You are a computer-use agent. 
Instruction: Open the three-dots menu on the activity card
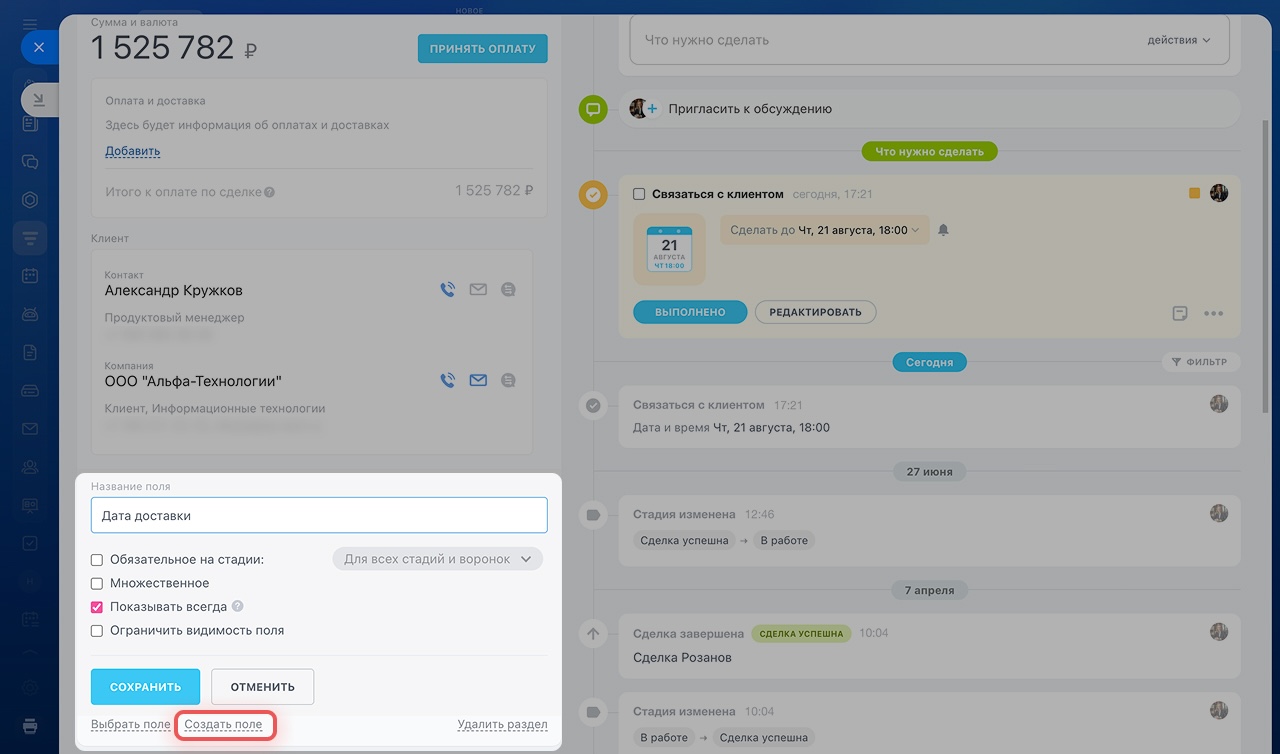pyautogui.click(x=1214, y=313)
